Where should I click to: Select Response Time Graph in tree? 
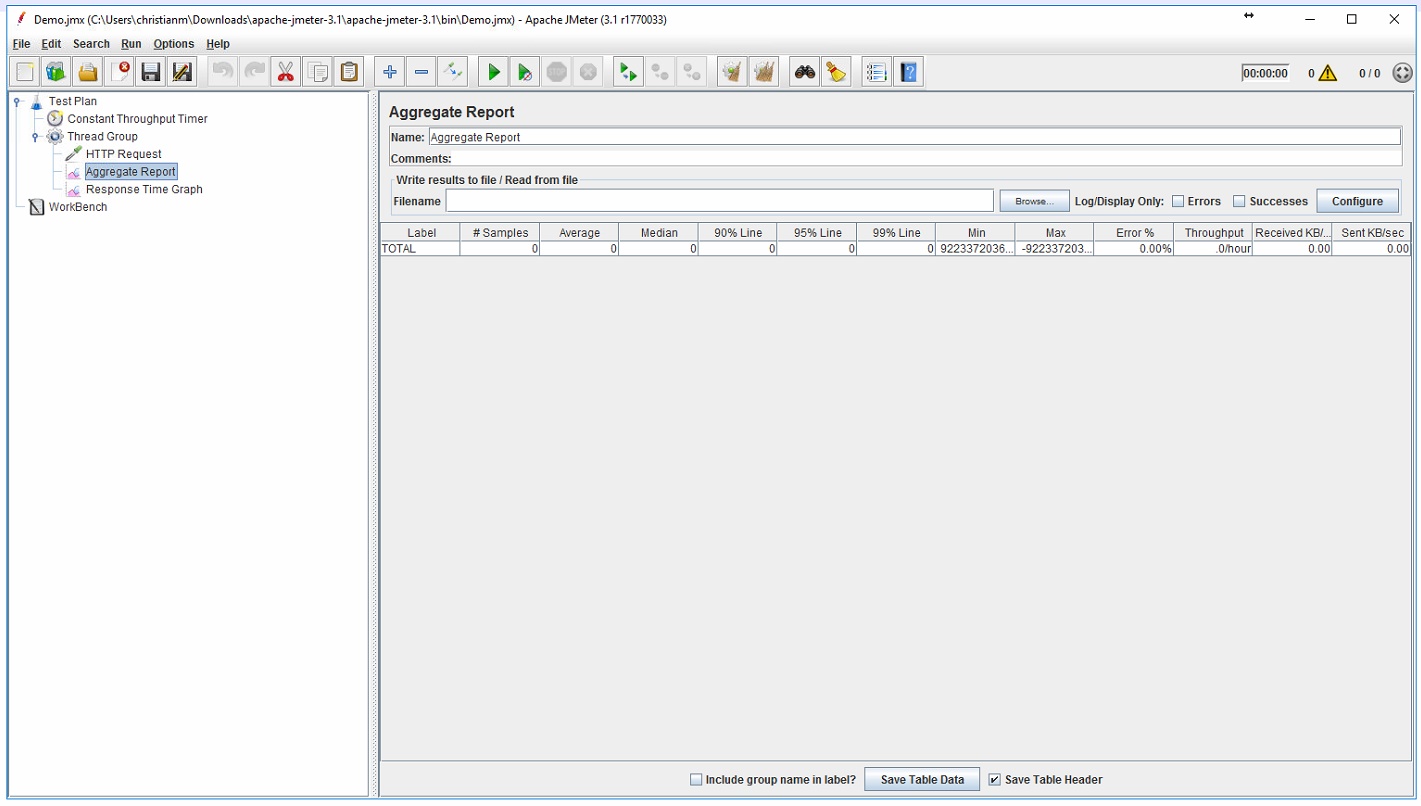tap(144, 189)
